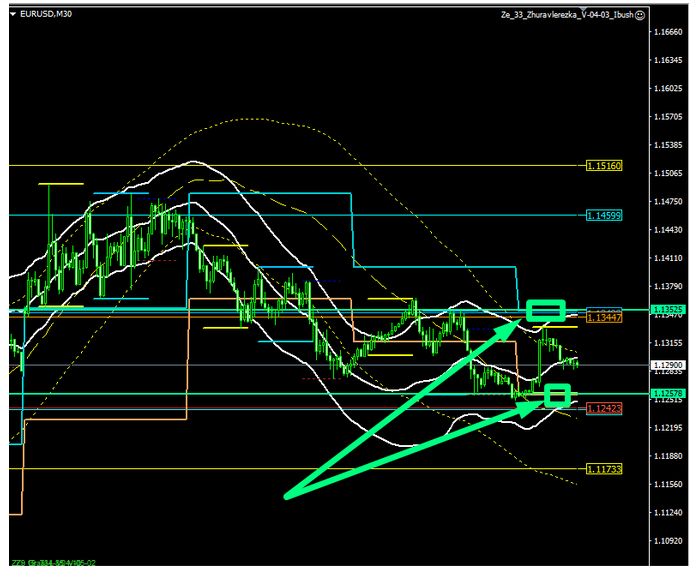The image size is (690, 574).
Task: Click the 1.16660 value on price scale
Action: coord(668,32)
